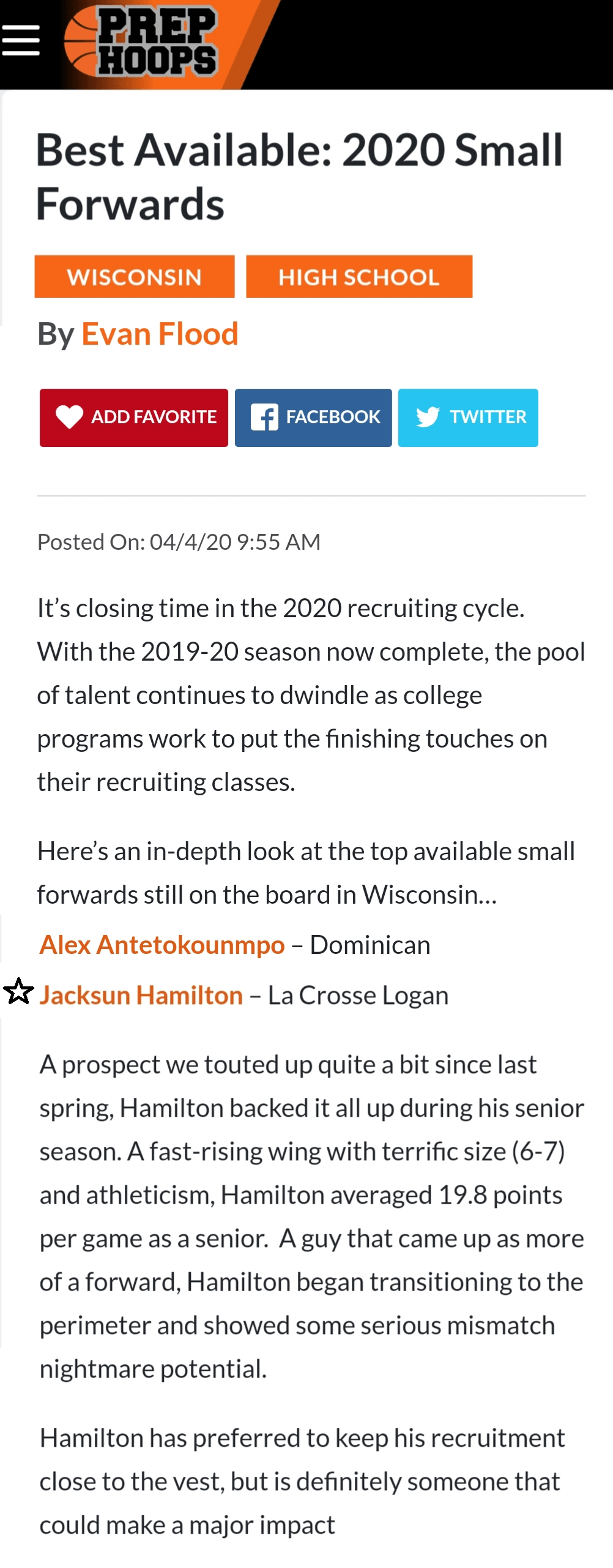
Task: Click the paragraph about Hamilton's recruitment
Action: 302,1481
